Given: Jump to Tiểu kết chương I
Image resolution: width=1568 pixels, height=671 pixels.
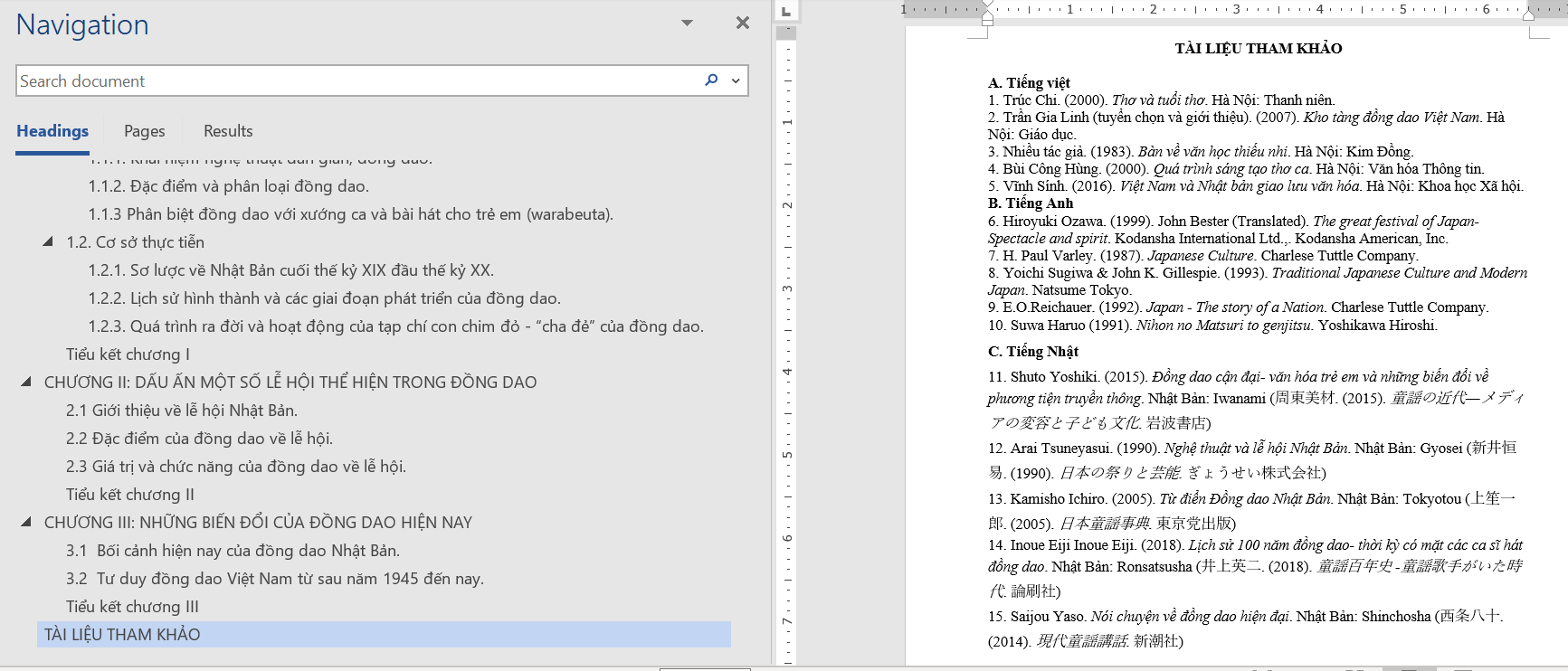Looking at the screenshot, I should [128, 354].
